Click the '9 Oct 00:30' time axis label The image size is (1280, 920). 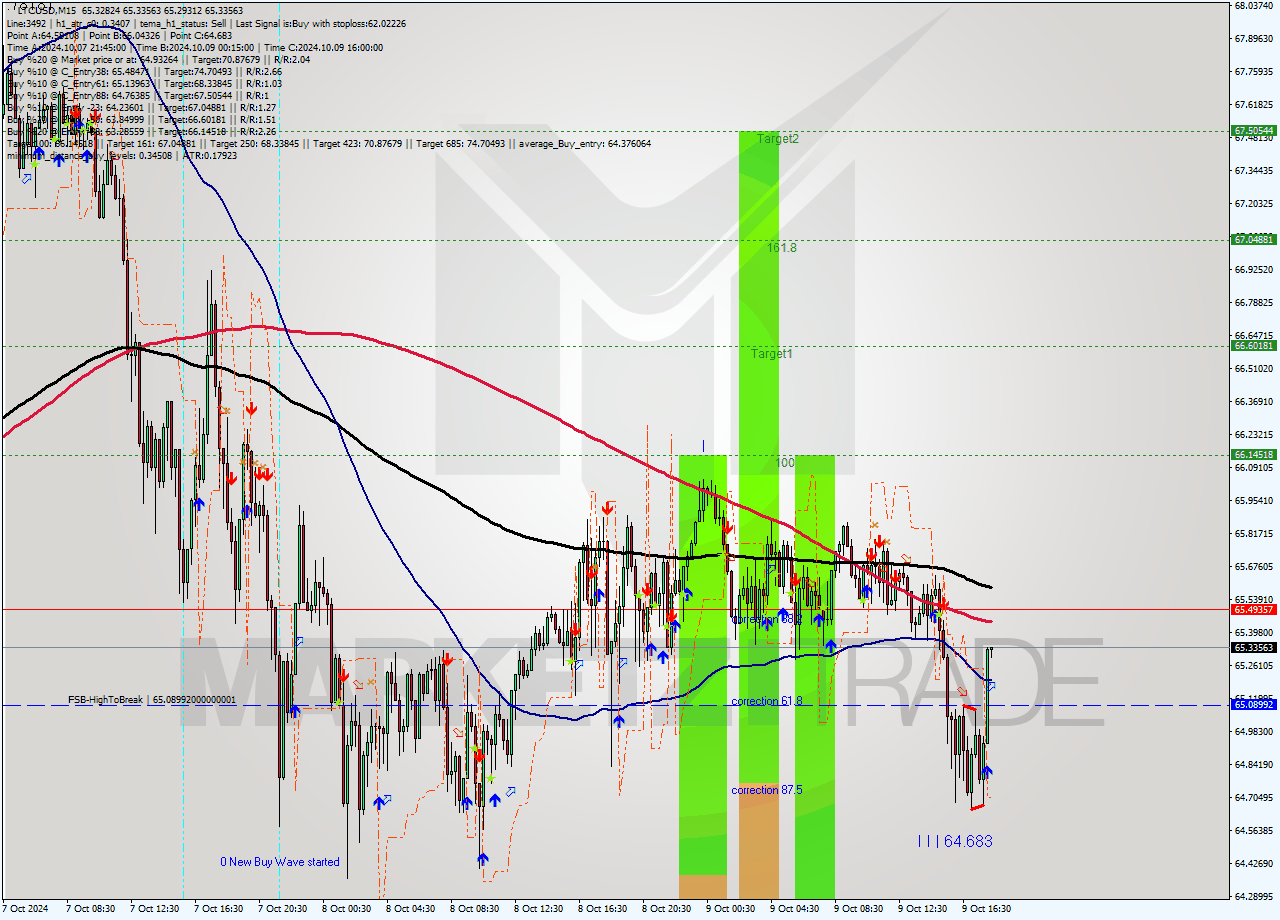point(730,909)
